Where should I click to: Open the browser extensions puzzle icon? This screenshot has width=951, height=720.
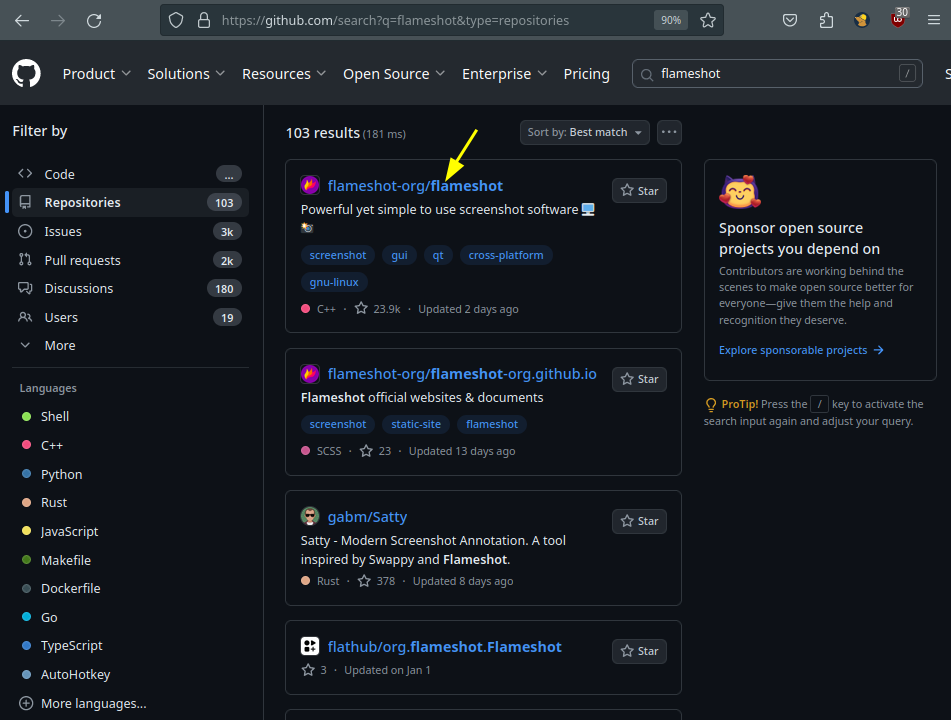[x=826, y=21]
